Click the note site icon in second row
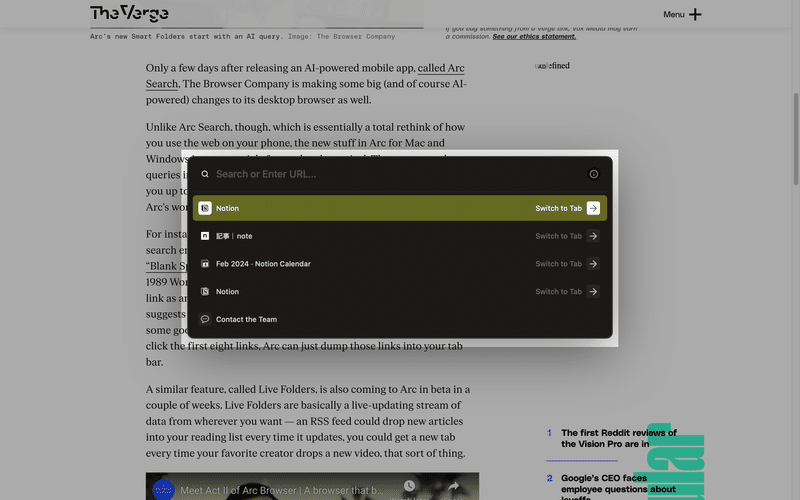800x500 pixels. [205, 236]
